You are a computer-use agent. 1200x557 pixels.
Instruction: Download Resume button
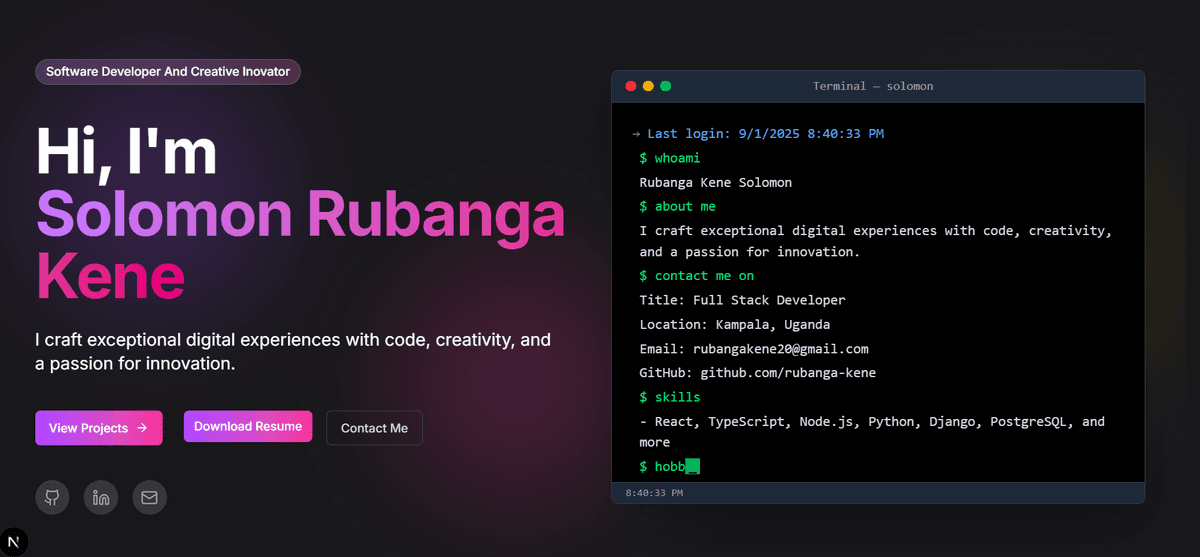tap(248, 426)
